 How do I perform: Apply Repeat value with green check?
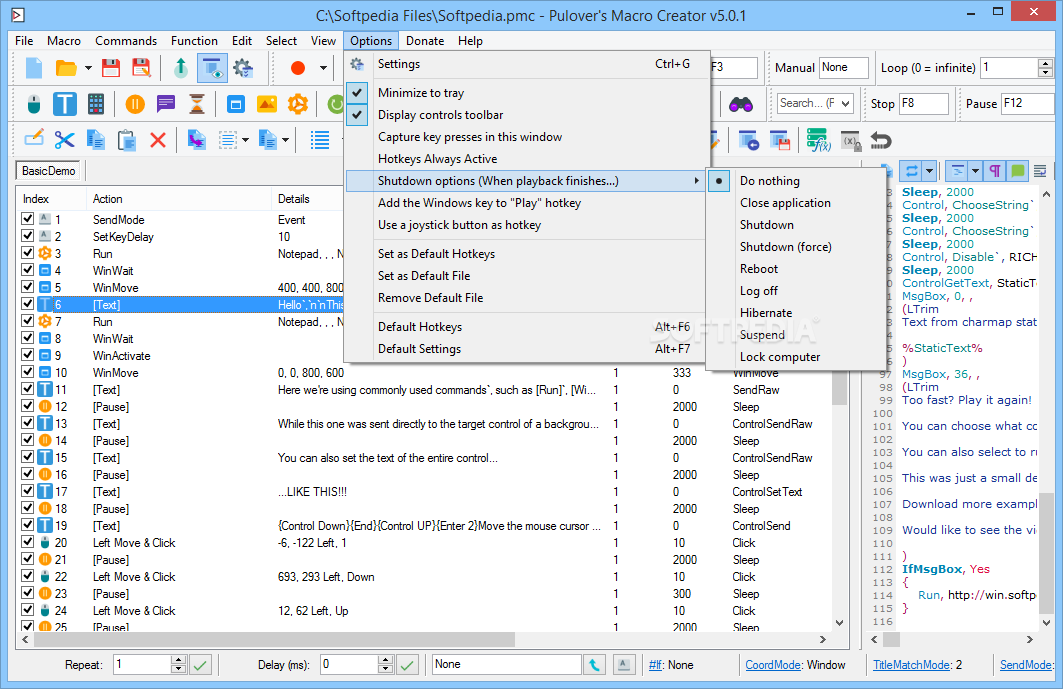tap(200, 665)
